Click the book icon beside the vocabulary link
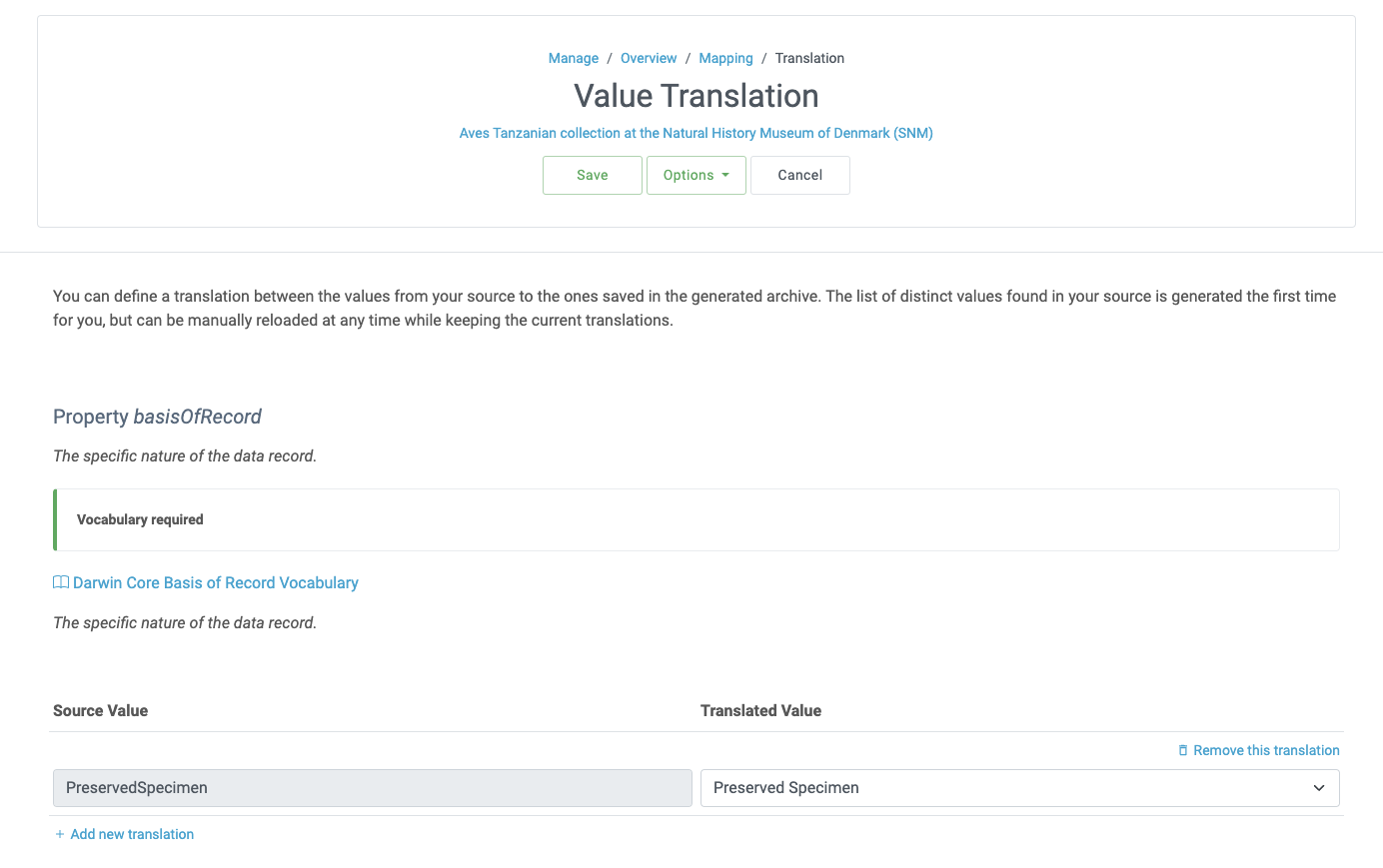 tap(60, 582)
